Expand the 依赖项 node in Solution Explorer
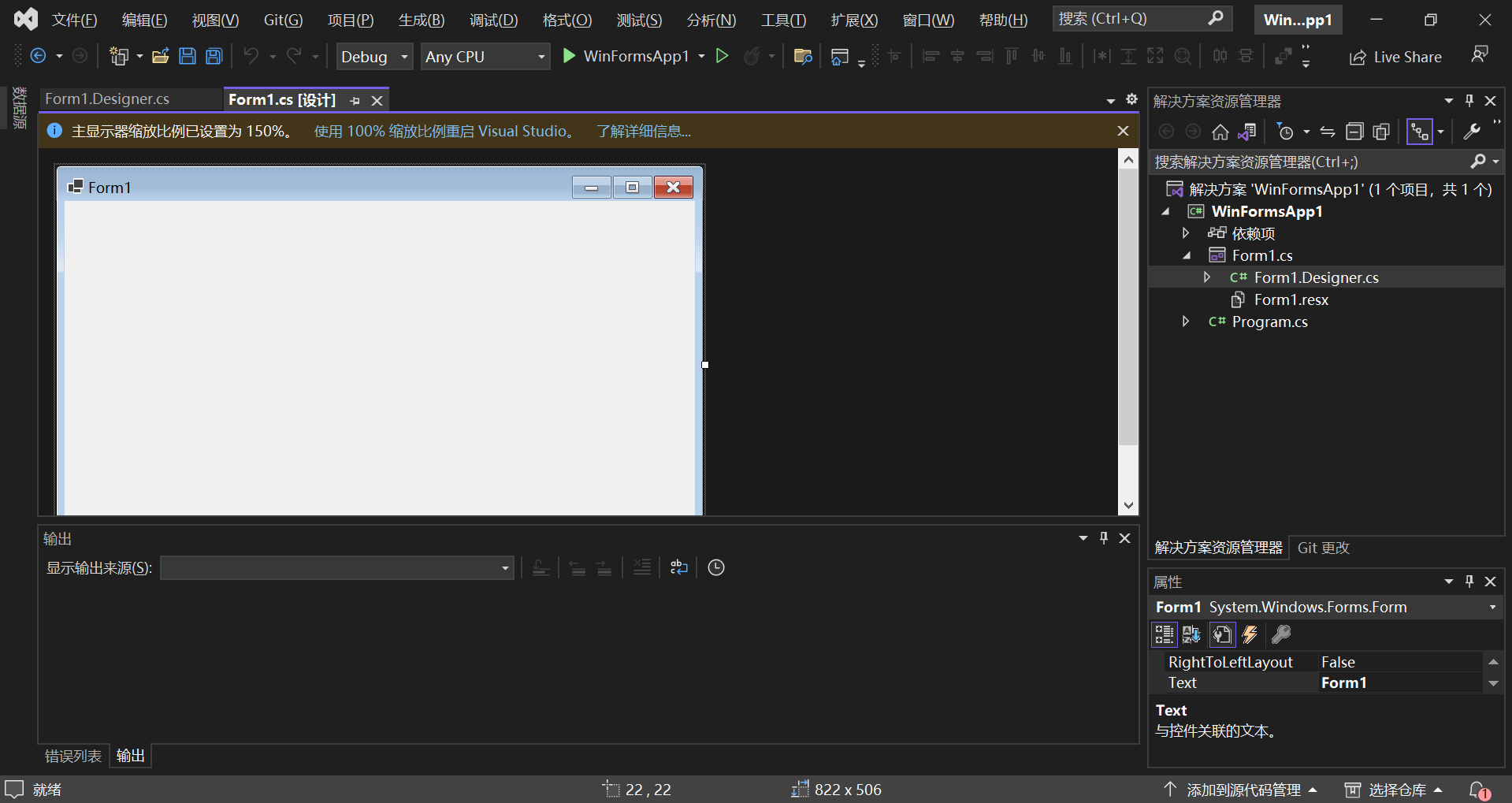 click(1186, 232)
